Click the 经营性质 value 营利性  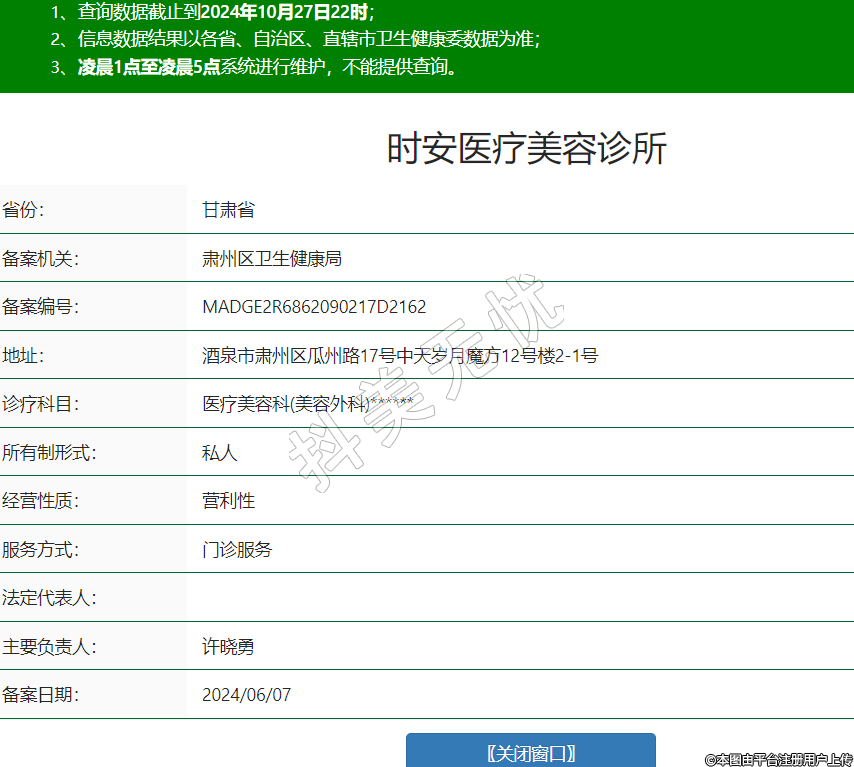click(x=228, y=501)
